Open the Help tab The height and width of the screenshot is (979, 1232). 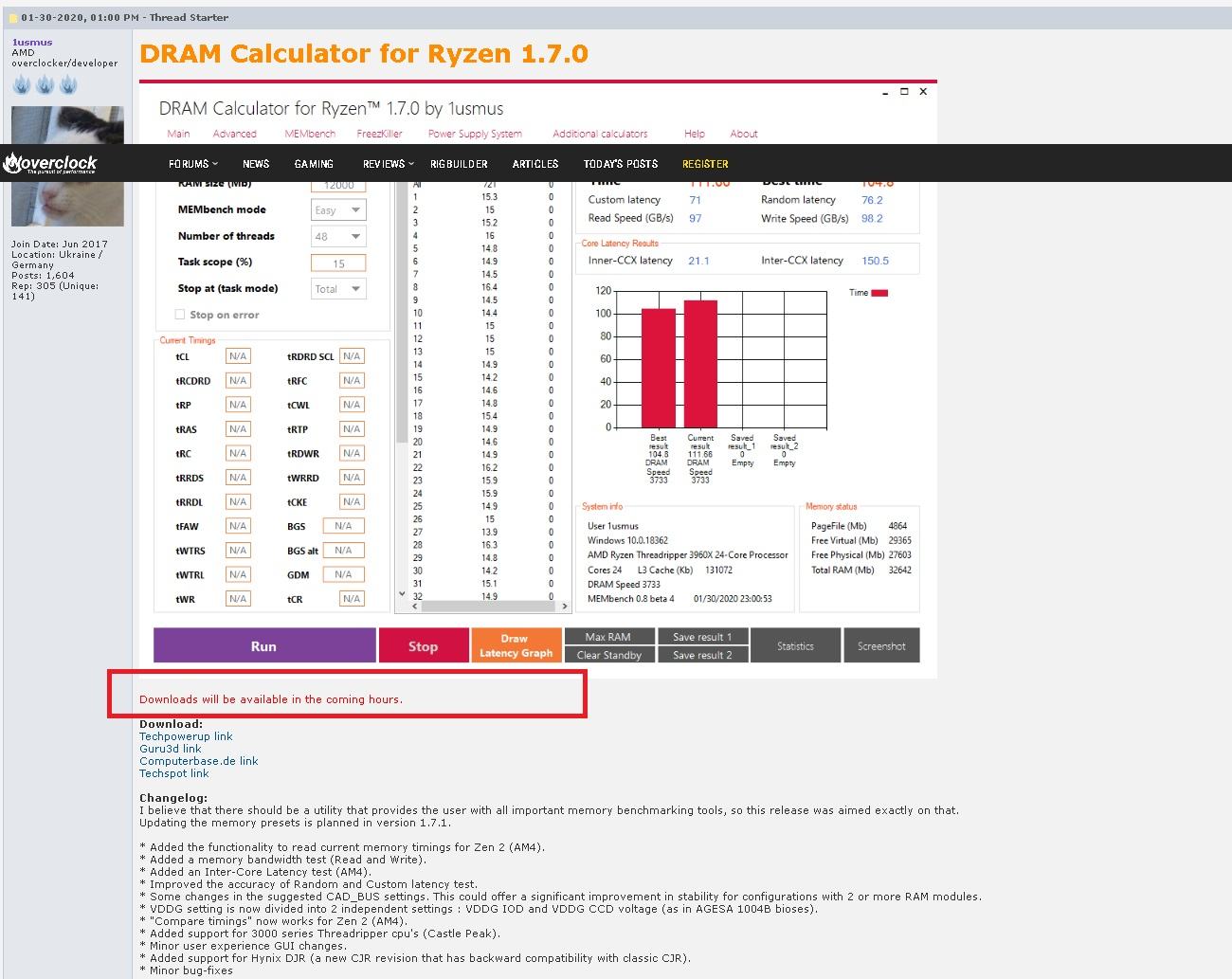(695, 134)
